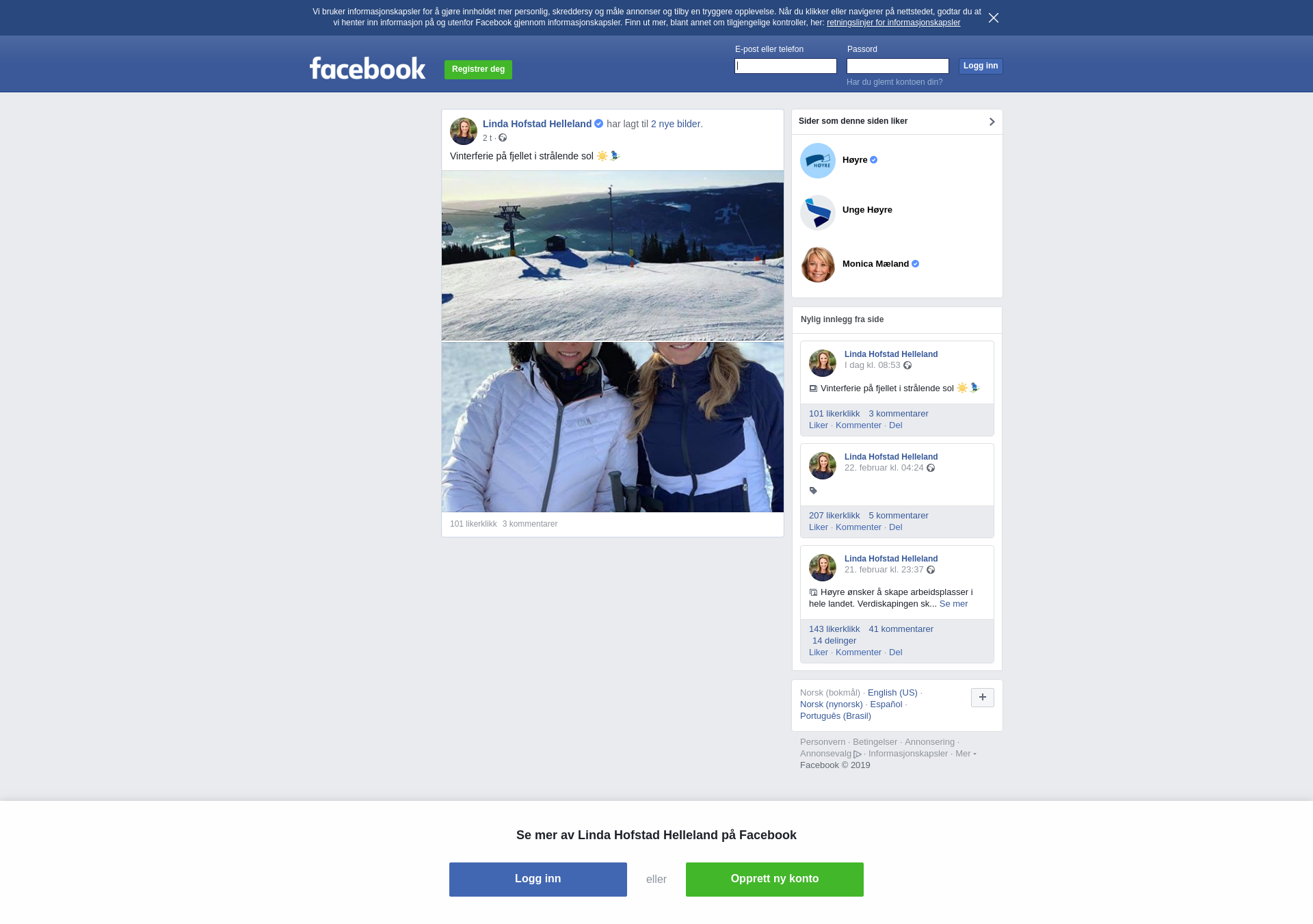Click the Facebook logo
Viewport: 1313px width, 924px height.
(x=367, y=68)
